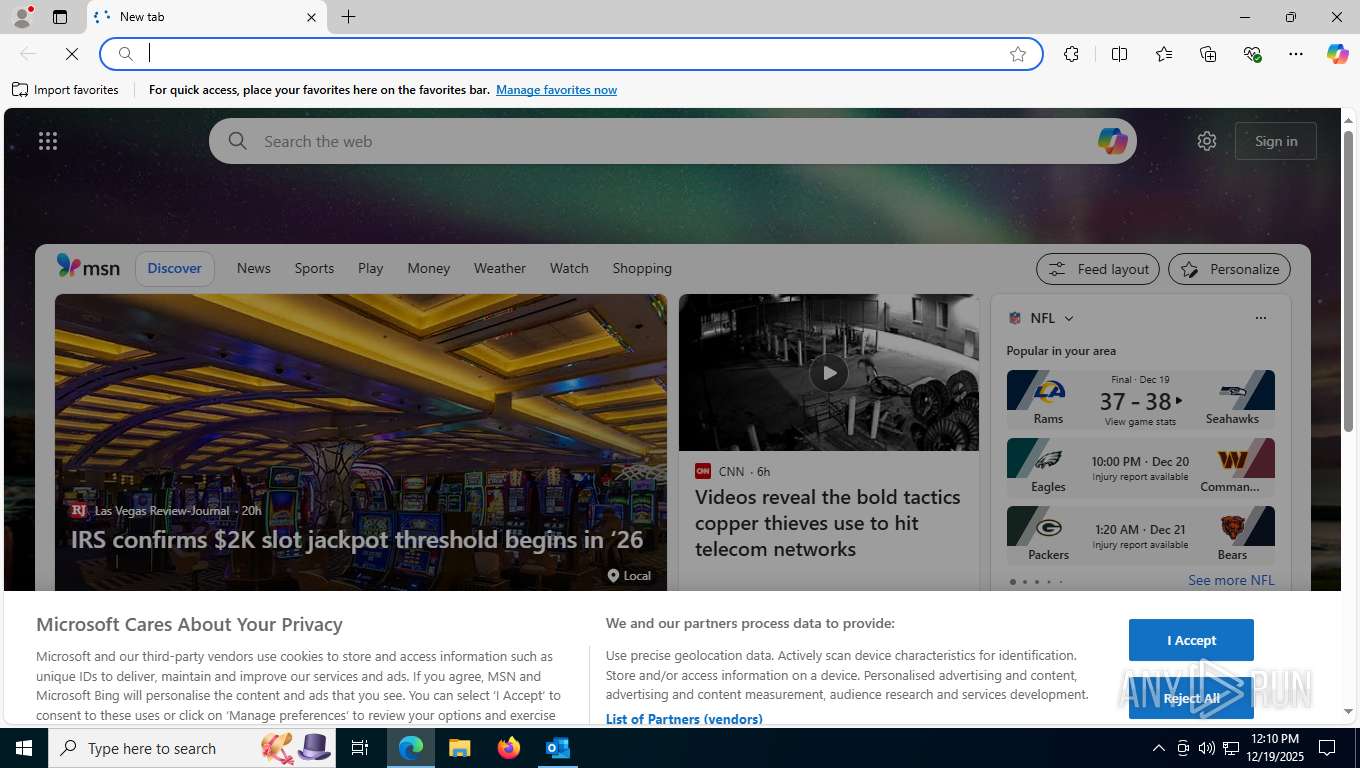Switch to the News tab

(x=254, y=268)
